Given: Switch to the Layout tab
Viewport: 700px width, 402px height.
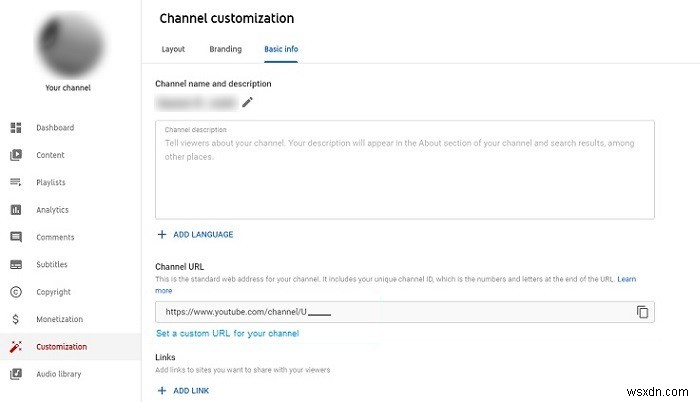Looking at the screenshot, I should (173, 49).
